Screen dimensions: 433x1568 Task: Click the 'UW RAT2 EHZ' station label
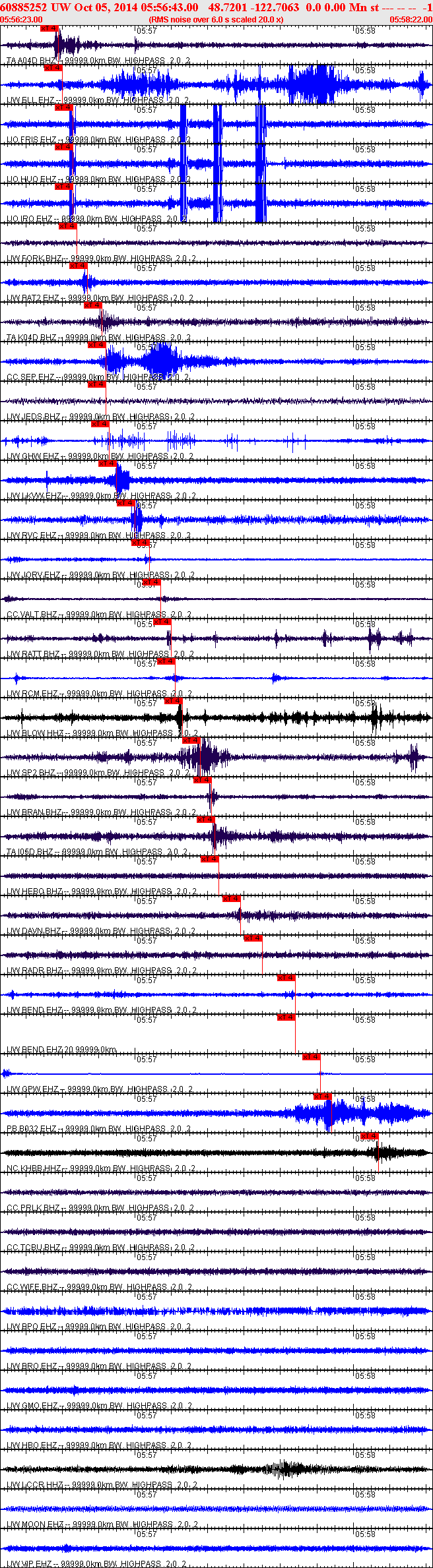33,298
